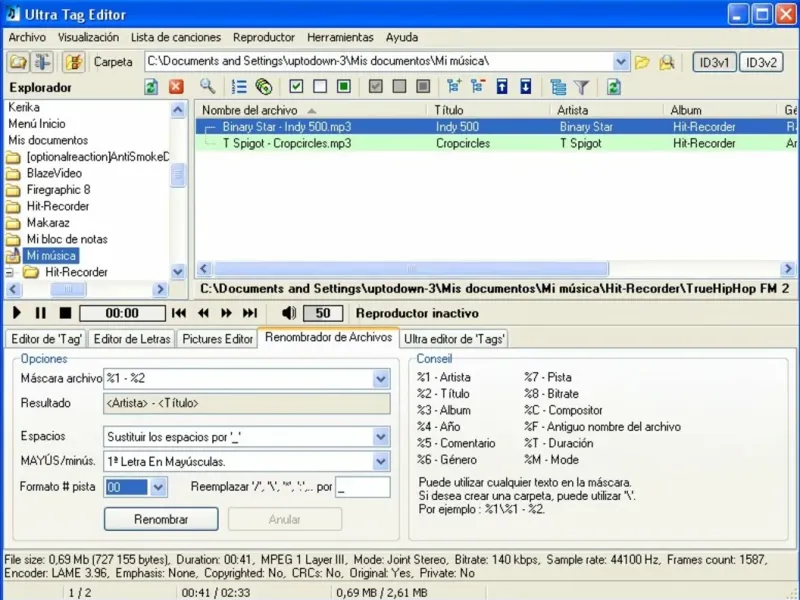Click the Reemplazar por text field
The width and height of the screenshot is (800, 600).
[363, 488]
